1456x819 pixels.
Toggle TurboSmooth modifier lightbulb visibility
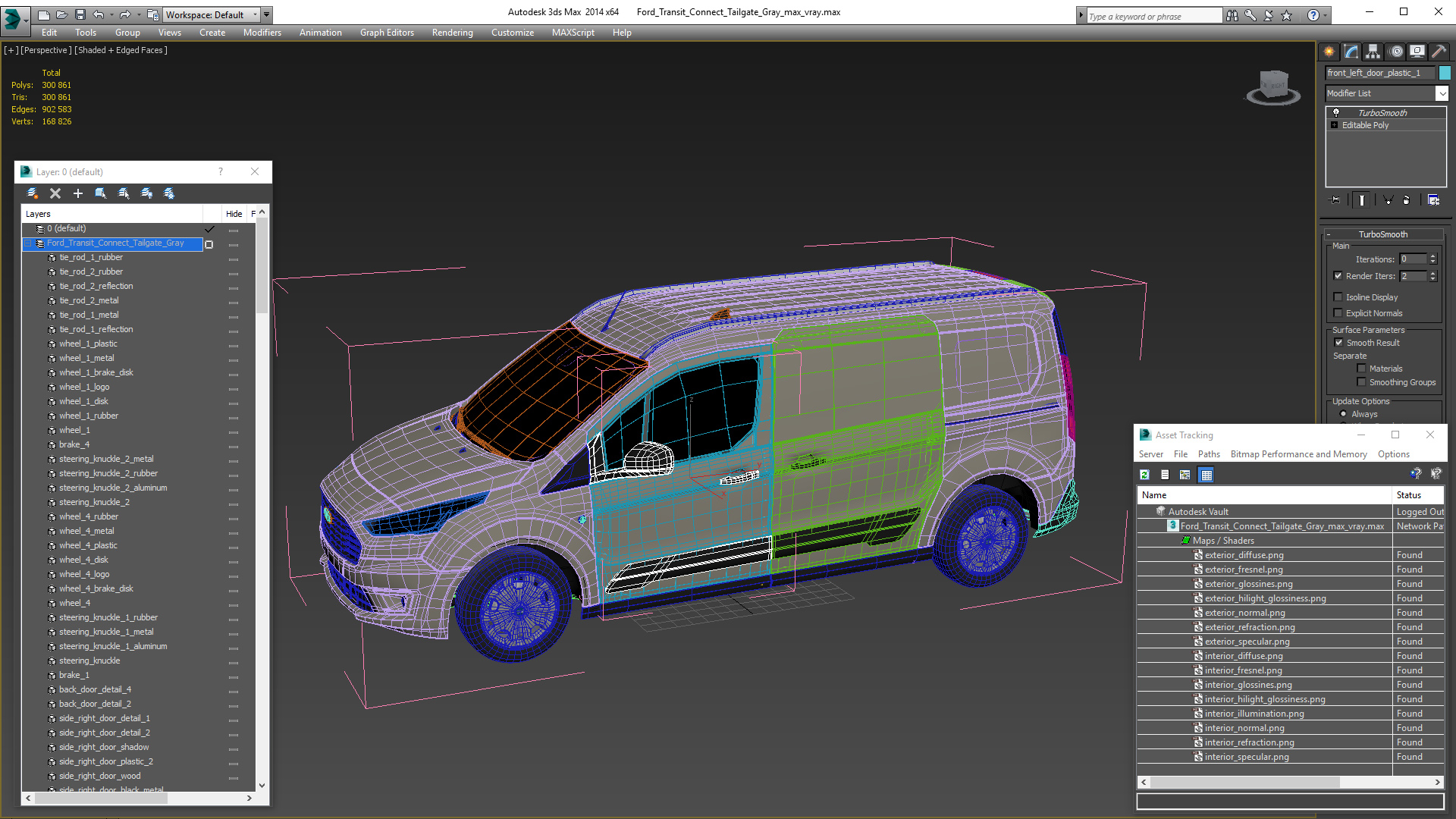pos(1336,112)
